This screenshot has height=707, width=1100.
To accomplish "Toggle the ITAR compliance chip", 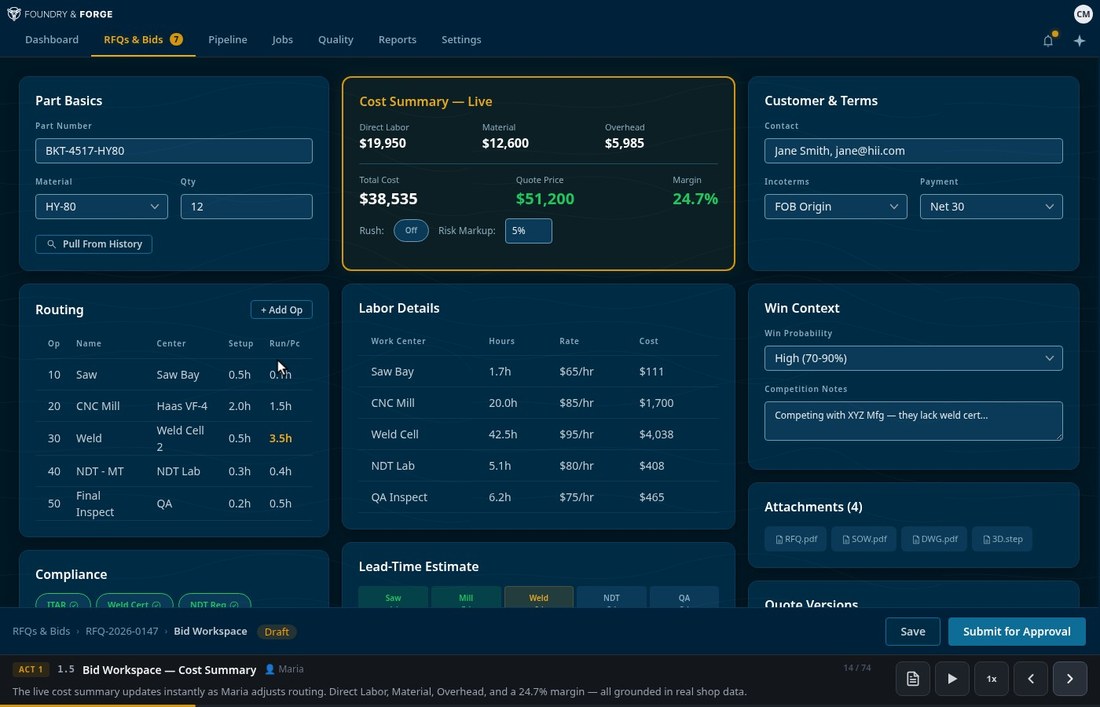I will (x=62, y=605).
